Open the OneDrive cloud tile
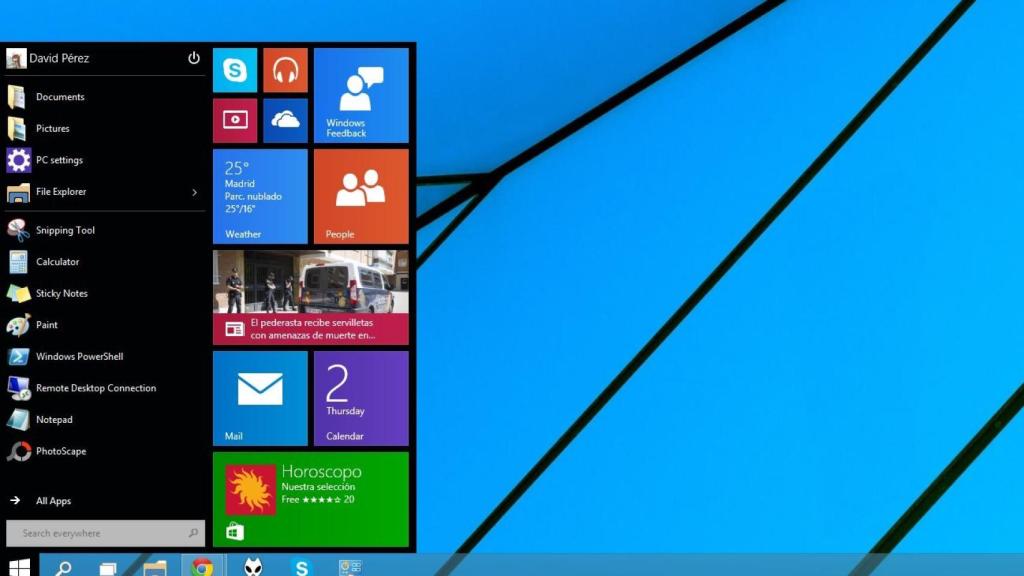This screenshot has height=576, width=1024. pyautogui.click(x=286, y=120)
